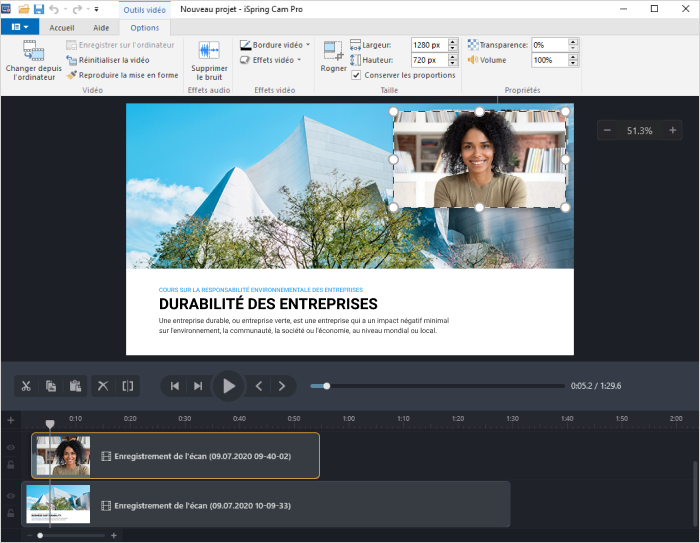This screenshot has height=543, width=700.
Task: Open the quick access toolbar customize arrow
Action: coord(96,9)
